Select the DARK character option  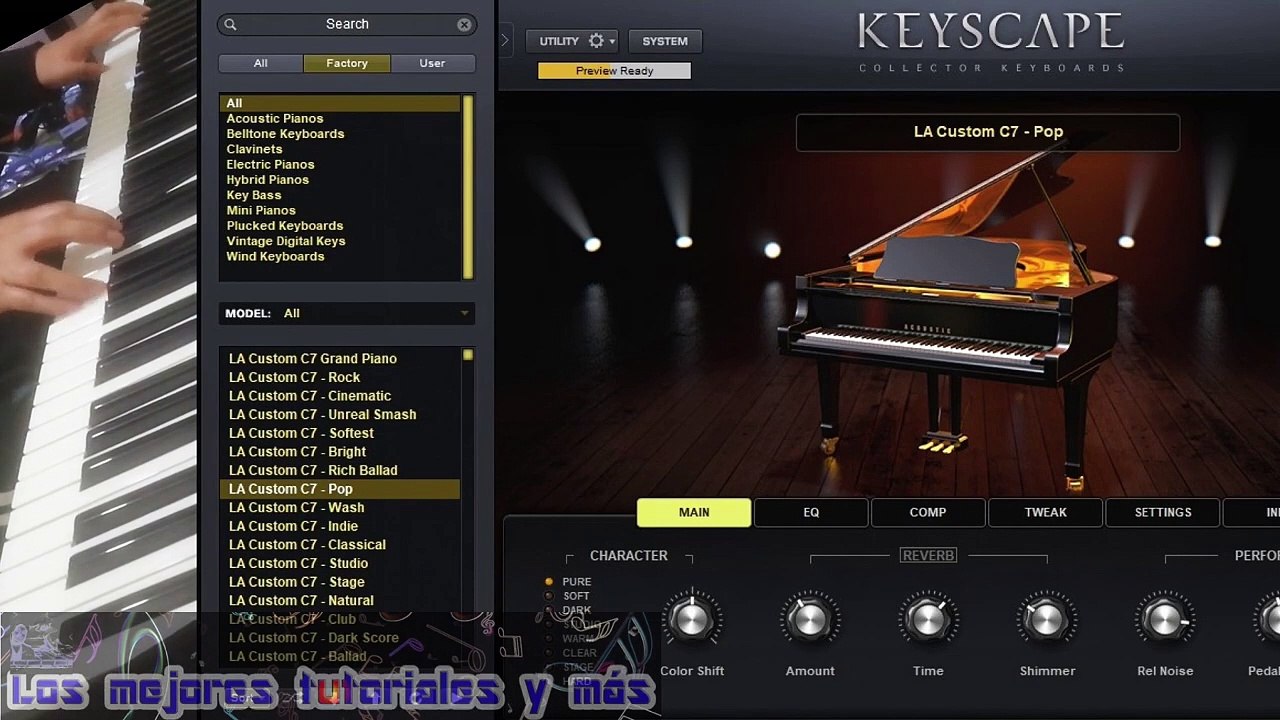[568, 610]
